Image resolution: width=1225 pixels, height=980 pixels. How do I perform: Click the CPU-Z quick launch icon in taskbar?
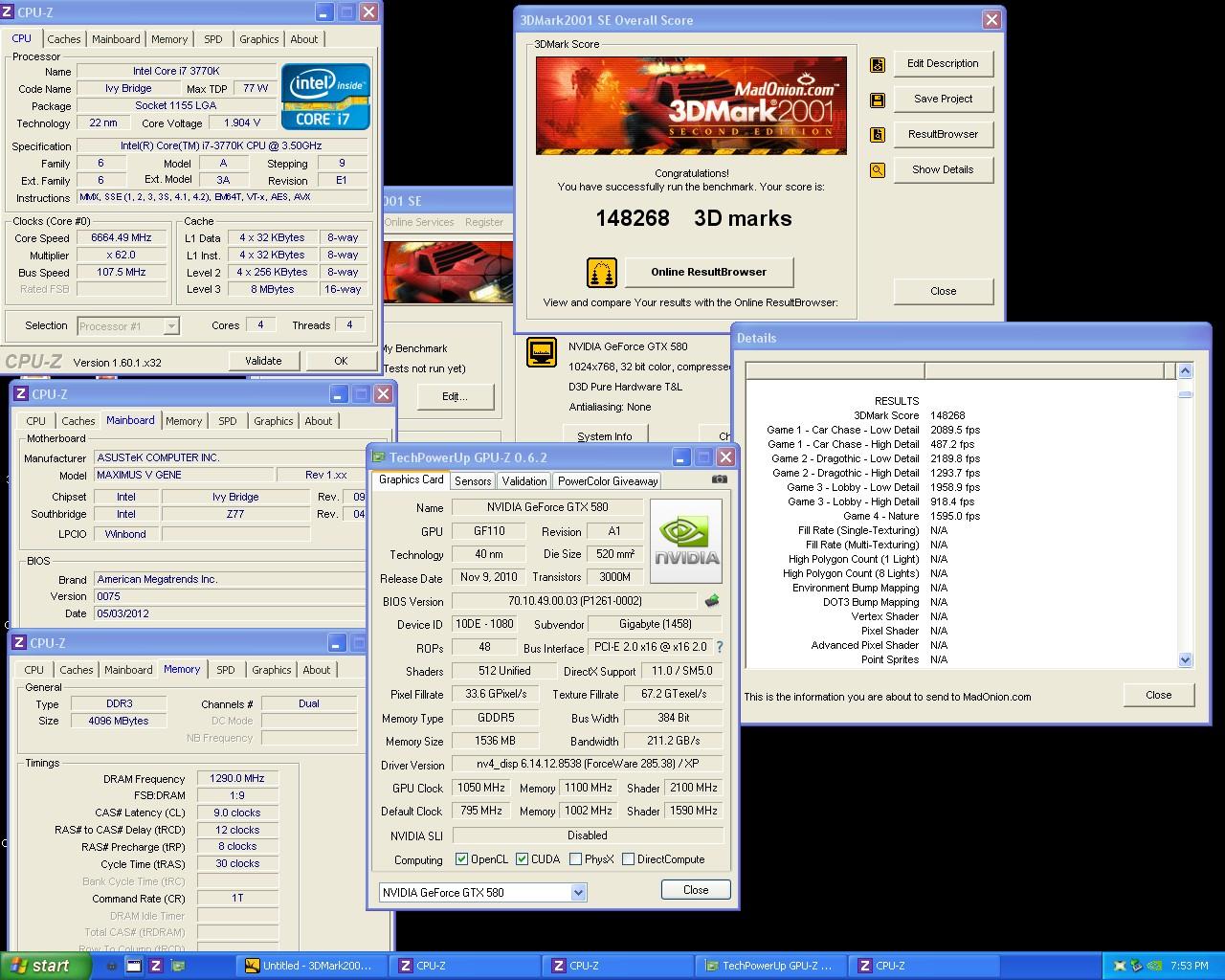point(155,966)
